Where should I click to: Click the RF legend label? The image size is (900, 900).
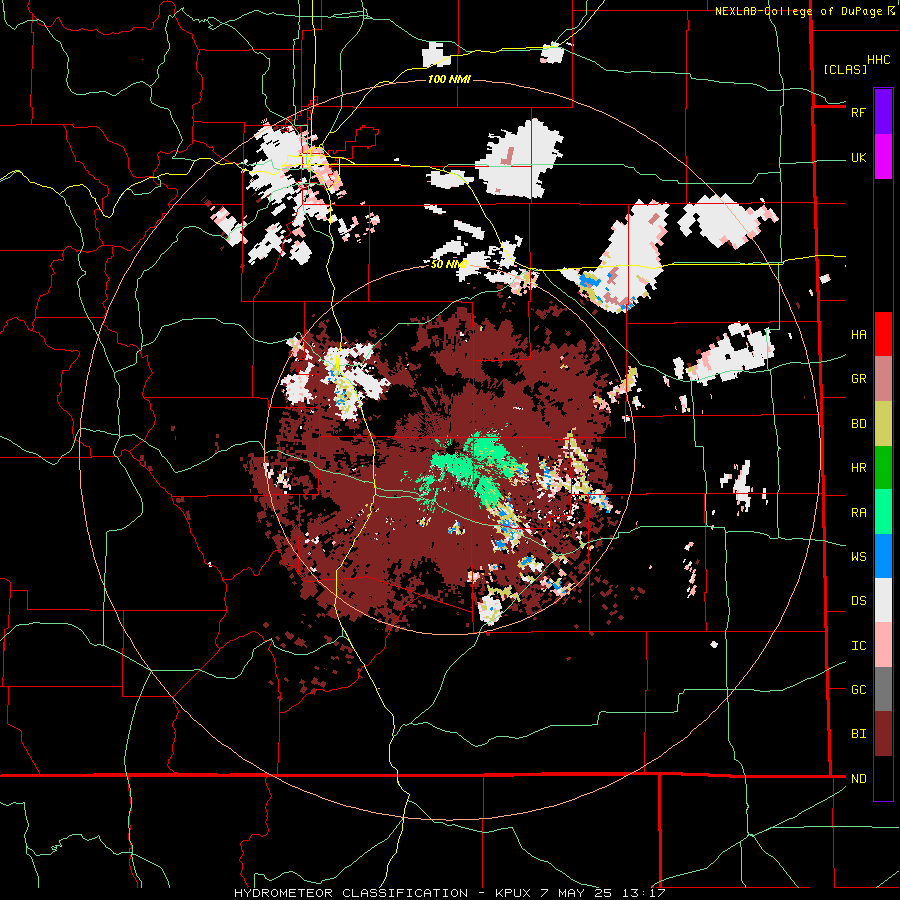click(858, 112)
